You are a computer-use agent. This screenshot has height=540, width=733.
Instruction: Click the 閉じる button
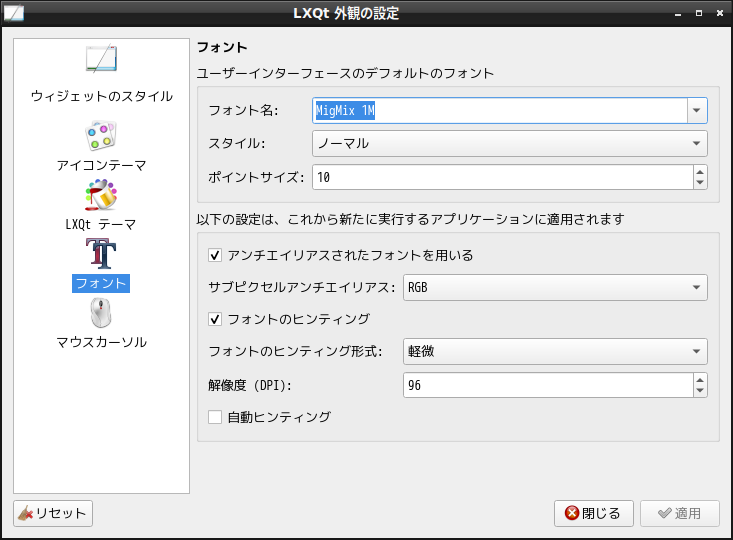coord(594,513)
